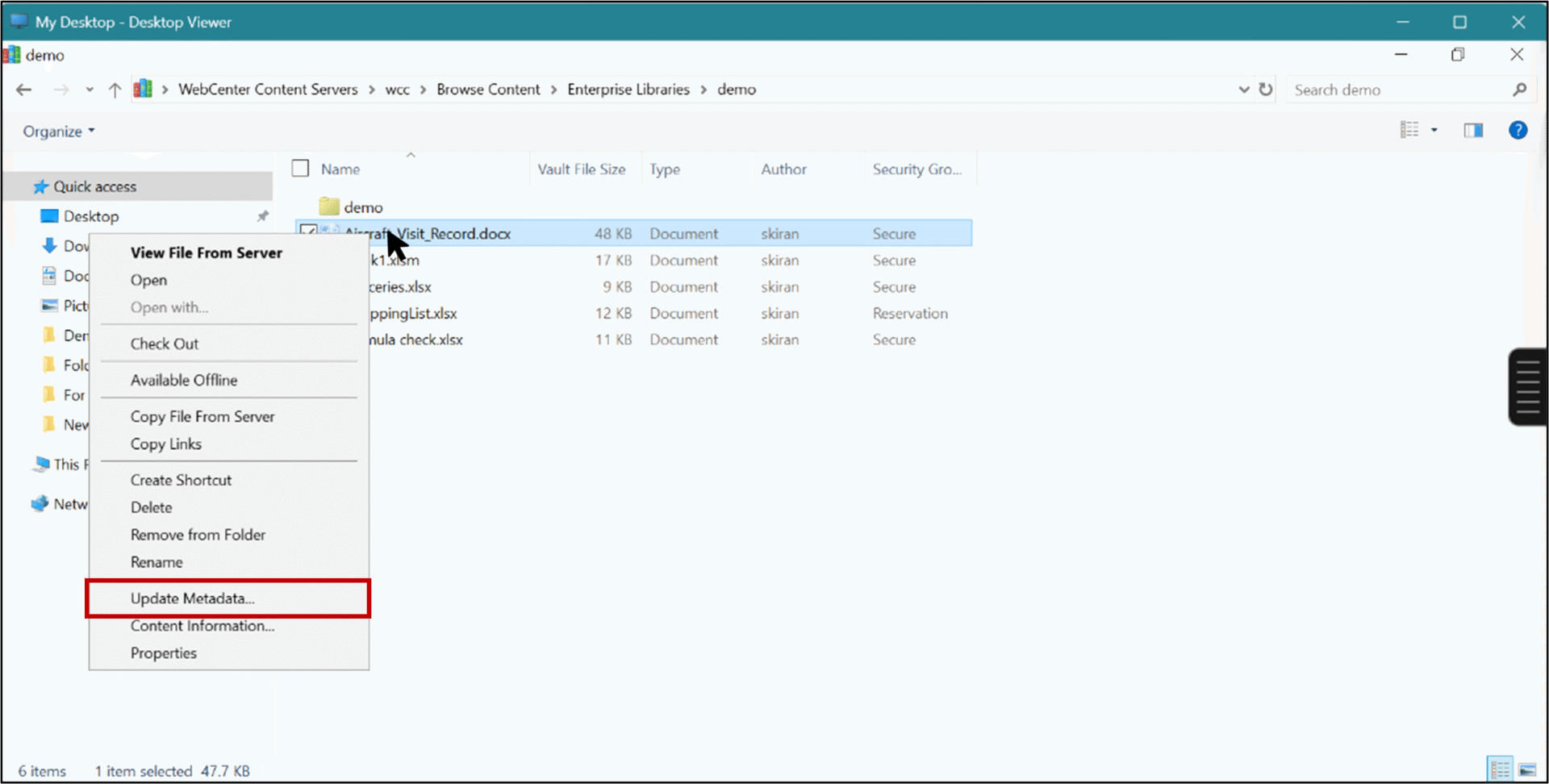Screen dimensions: 1549x784
Task: Toggle the select-all checkbox in column header
Action: click(x=300, y=168)
